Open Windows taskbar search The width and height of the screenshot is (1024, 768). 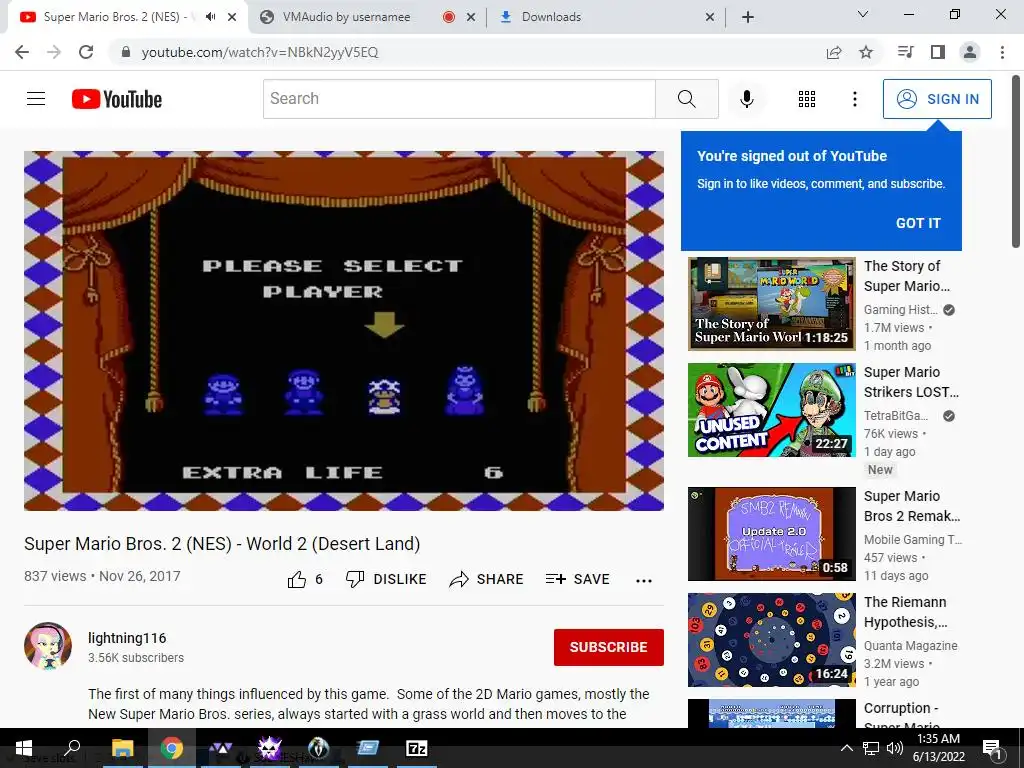(x=72, y=748)
